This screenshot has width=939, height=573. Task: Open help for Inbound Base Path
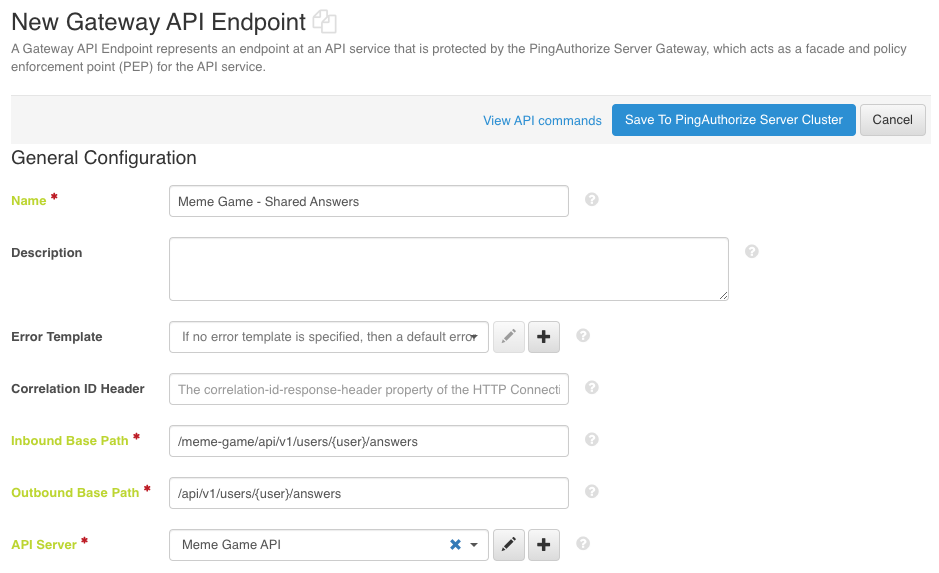click(x=591, y=440)
